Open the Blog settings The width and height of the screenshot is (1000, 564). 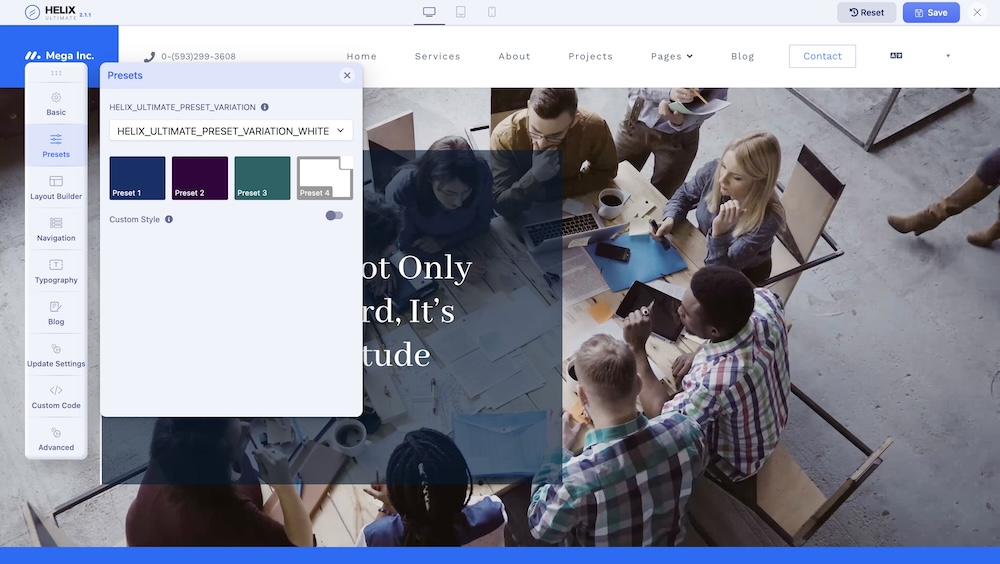(56, 313)
